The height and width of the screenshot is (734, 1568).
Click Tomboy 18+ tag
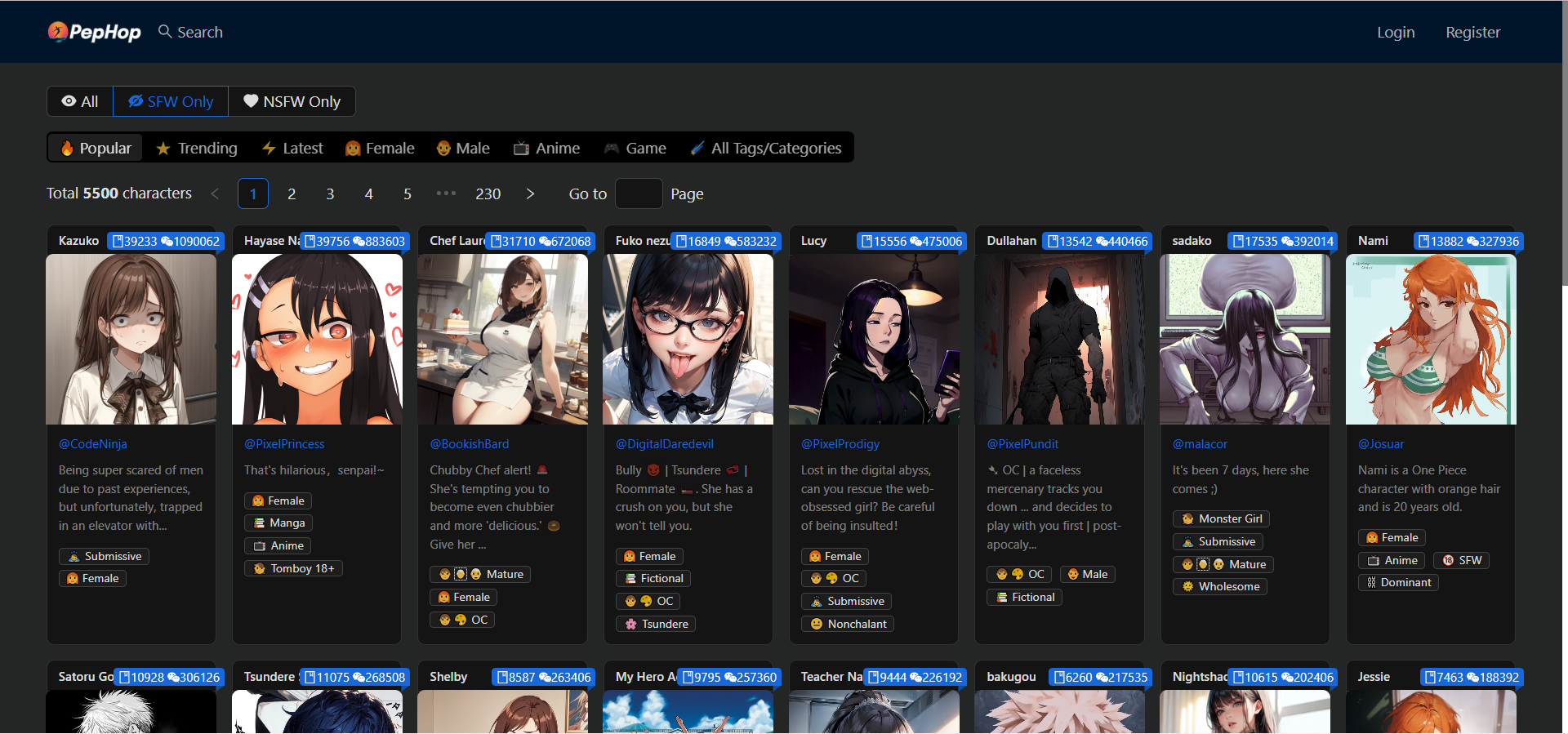293,568
